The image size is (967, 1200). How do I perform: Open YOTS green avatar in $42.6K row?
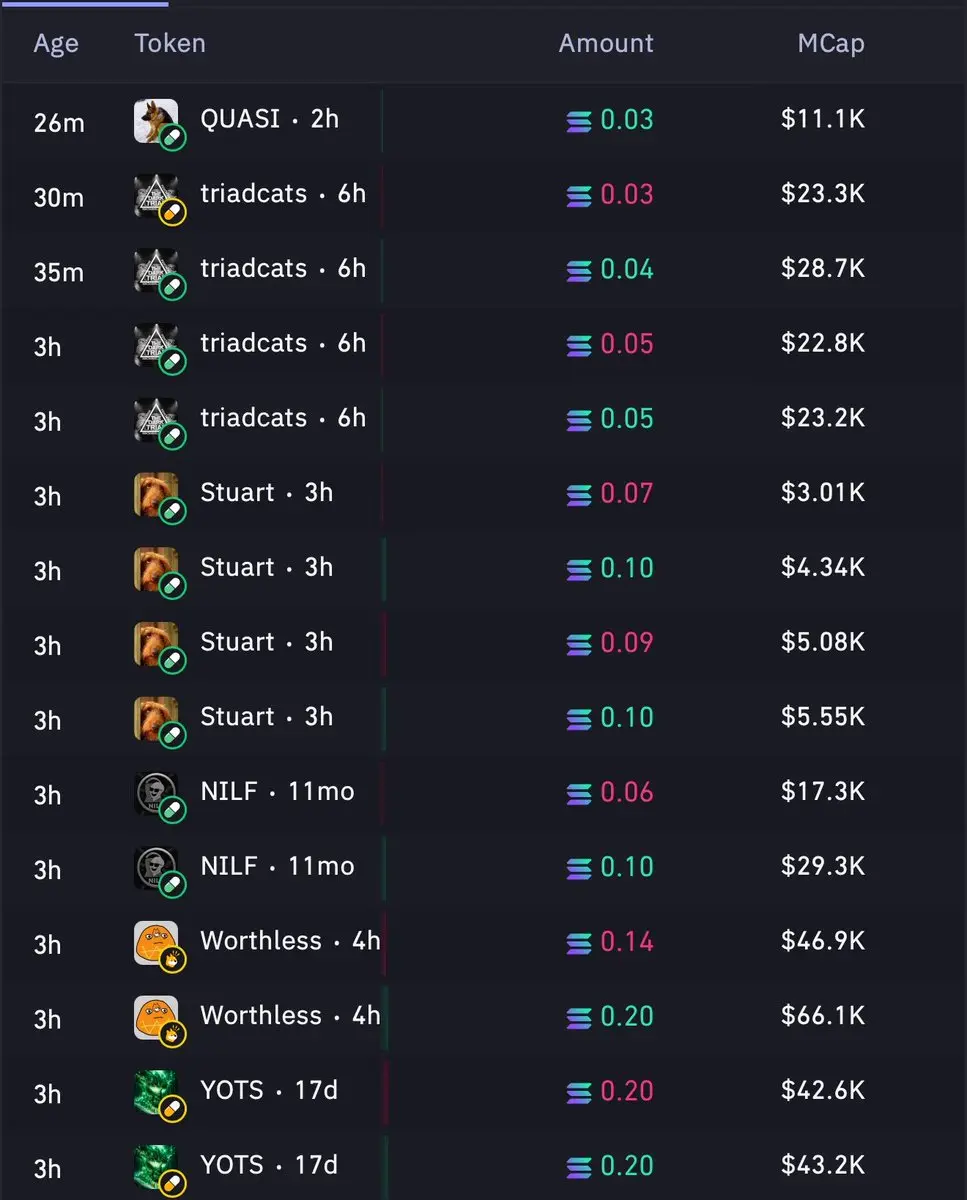156,1092
